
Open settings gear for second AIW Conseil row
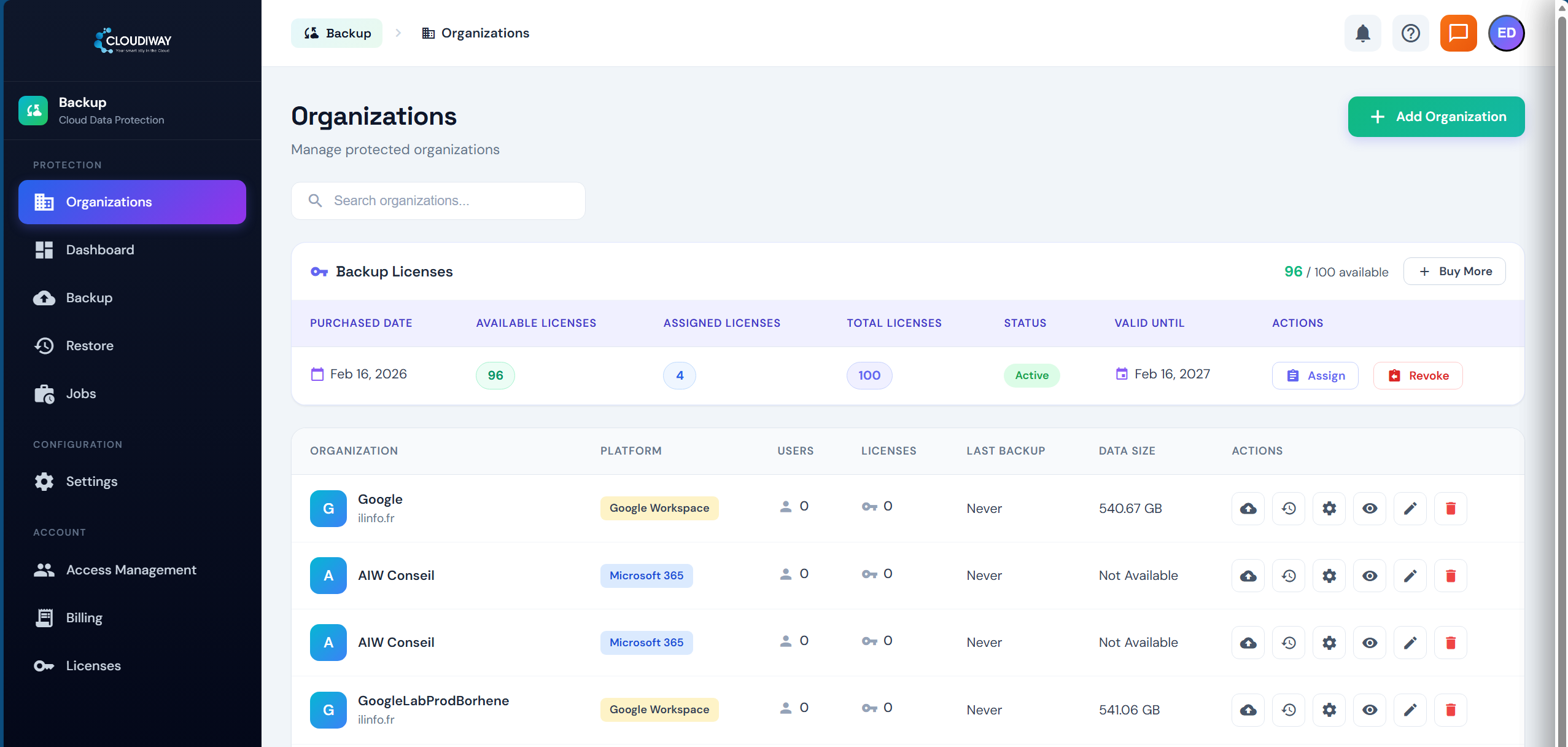pyautogui.click(x=1329, y=643)
